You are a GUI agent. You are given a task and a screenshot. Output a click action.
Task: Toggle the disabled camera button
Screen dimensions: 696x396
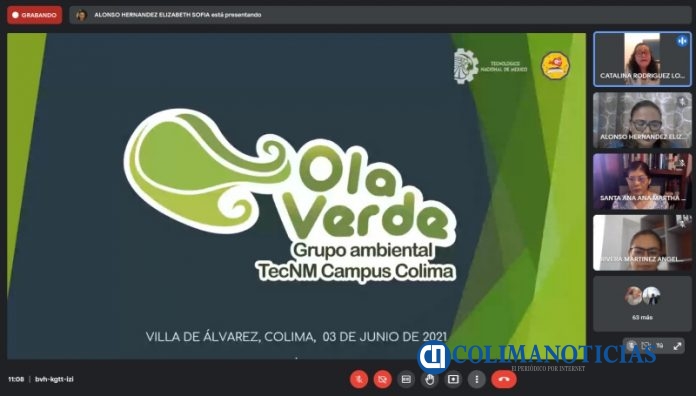coord(382,379)
